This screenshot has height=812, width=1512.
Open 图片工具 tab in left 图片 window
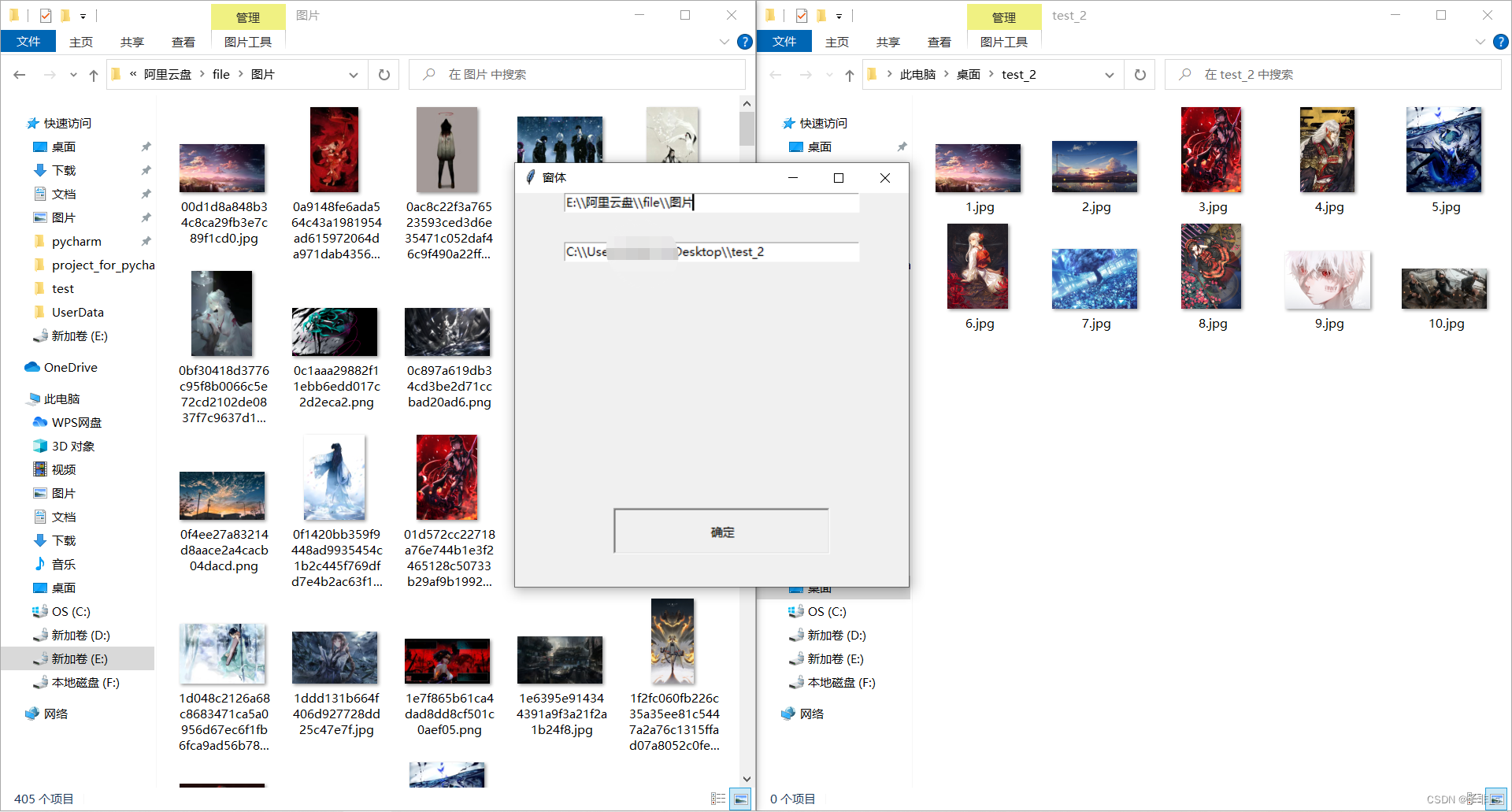tap(248, 42)
